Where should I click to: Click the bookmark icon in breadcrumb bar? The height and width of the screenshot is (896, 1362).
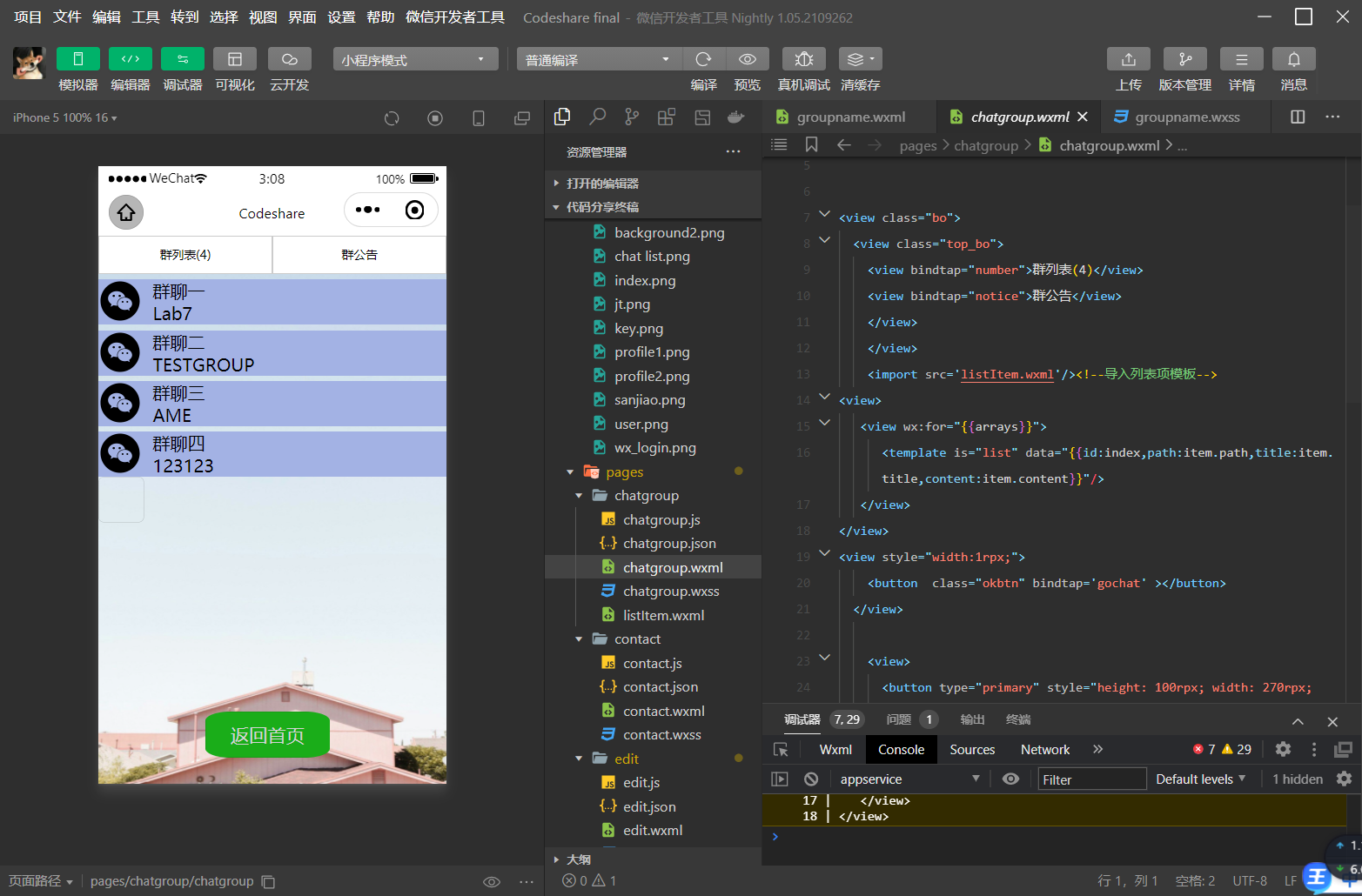click(811, 144)
